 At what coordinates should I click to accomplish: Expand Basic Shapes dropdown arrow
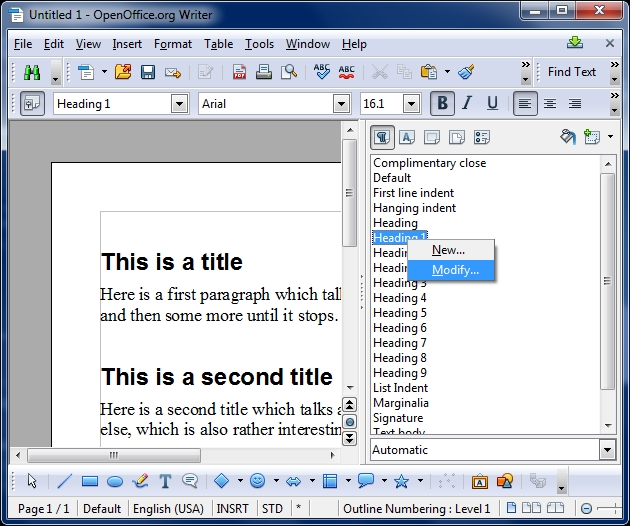click(x=240, y=481)
